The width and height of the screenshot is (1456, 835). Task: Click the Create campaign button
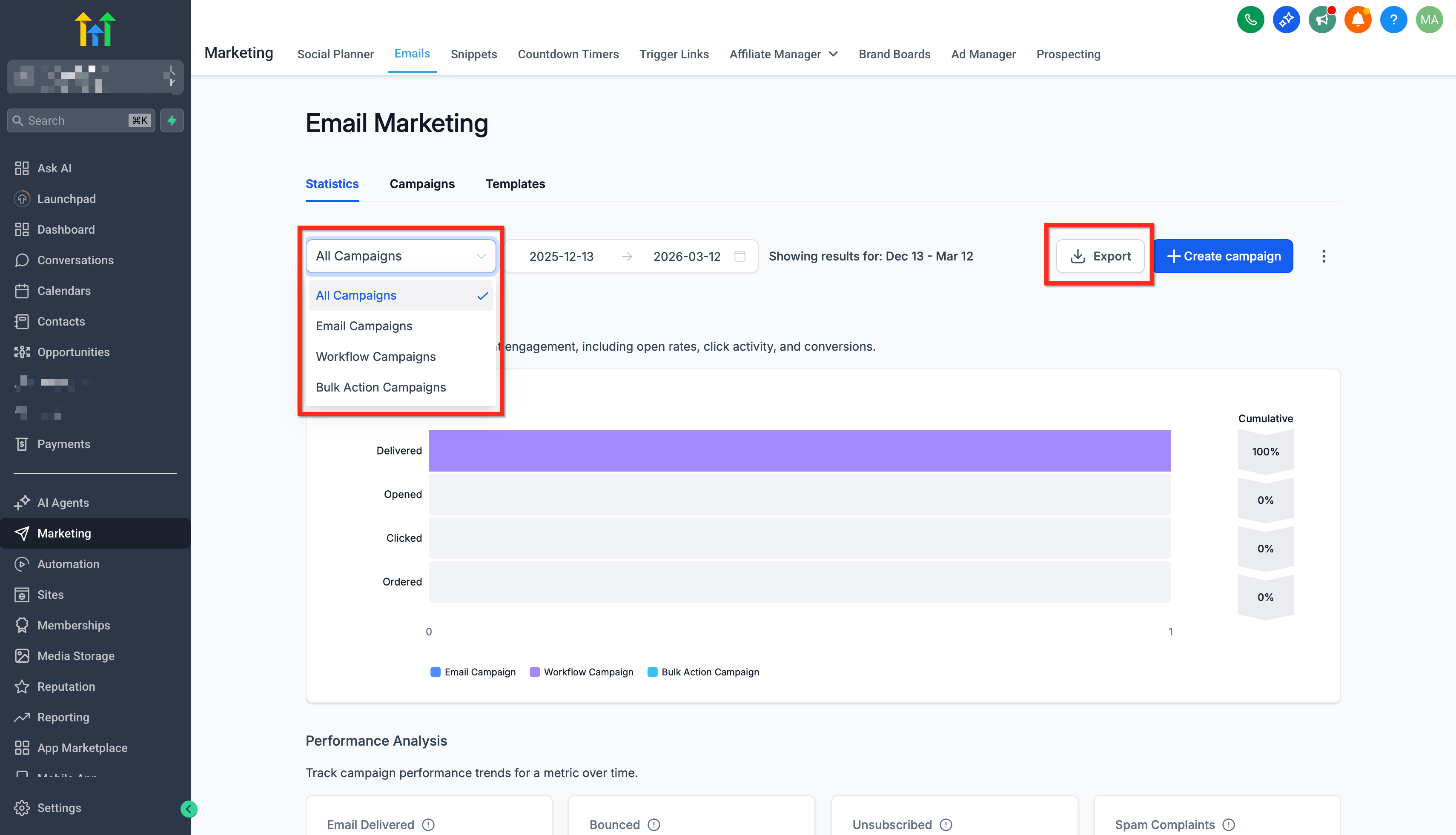tap(1224, 256)
